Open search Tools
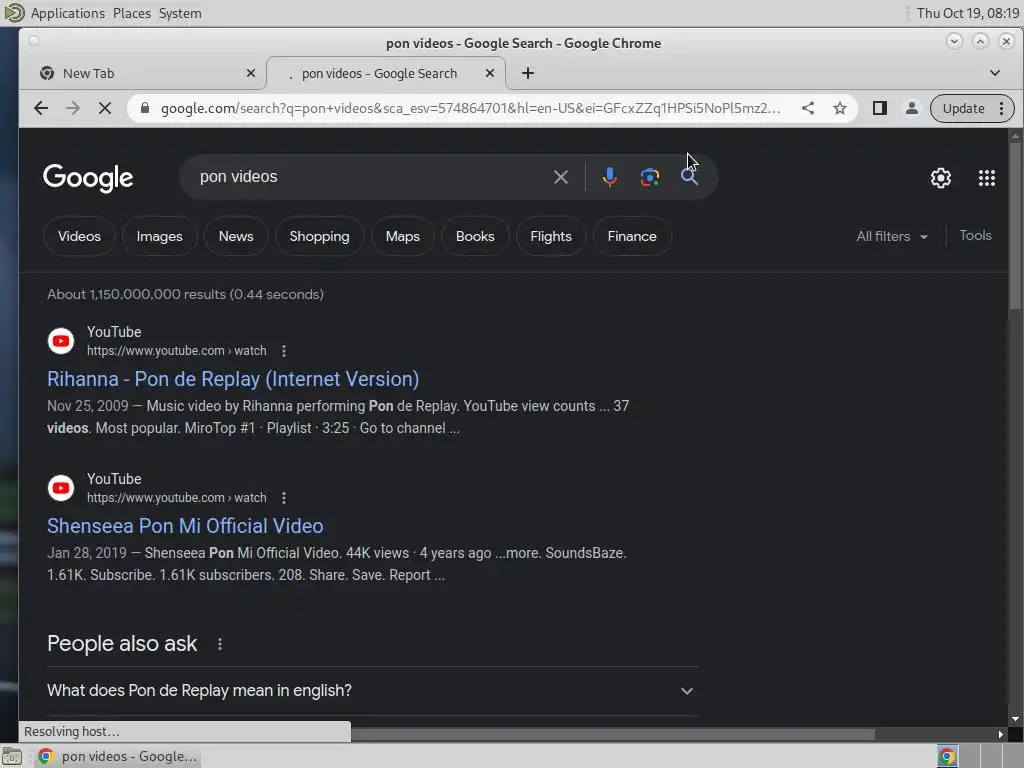The height and width of the screenshot is (768, 1024). point(975,236)
